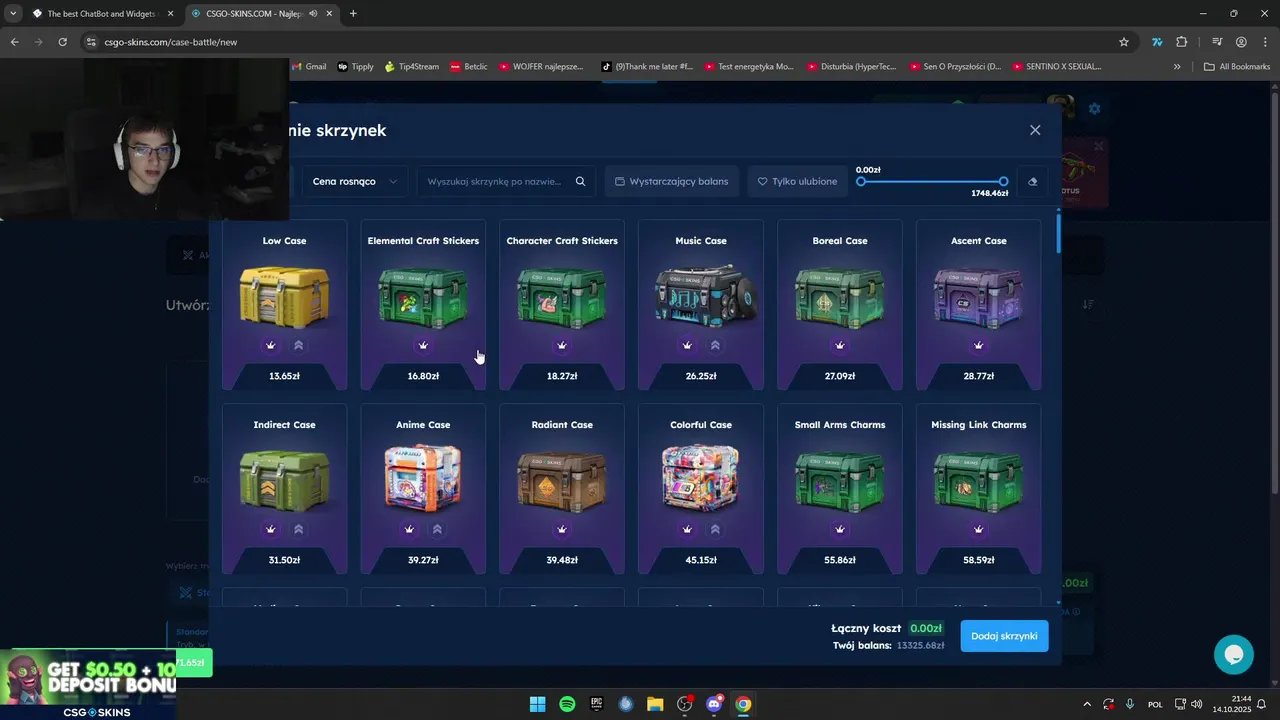Toggle the Tylko ulubione favorites filter
1280x720 pixels.
coord(797,181)
